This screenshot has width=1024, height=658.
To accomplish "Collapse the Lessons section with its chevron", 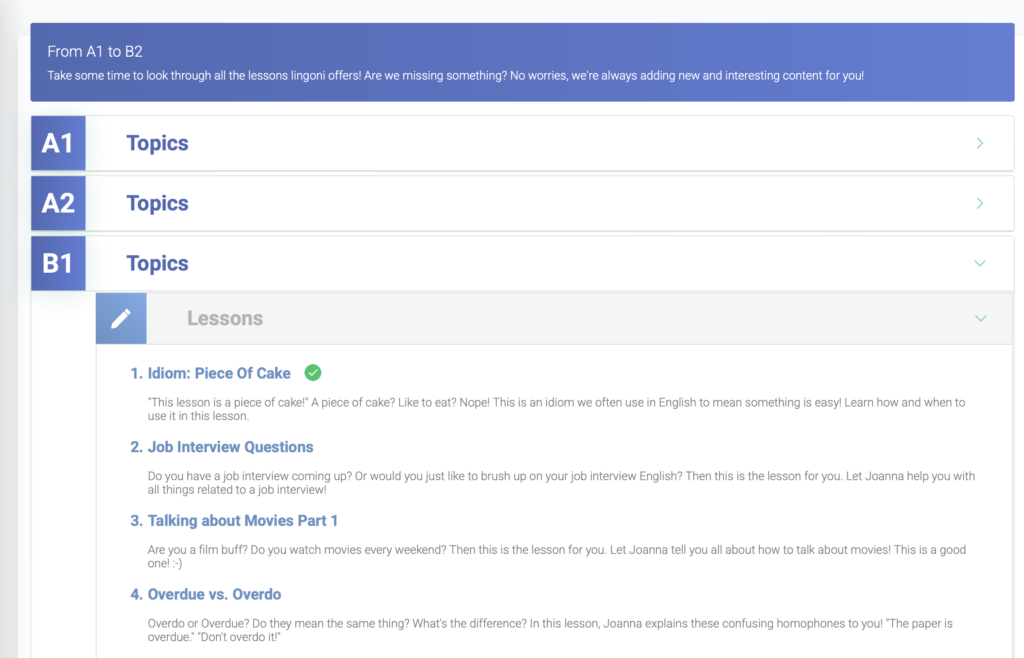I will (980, 318).
